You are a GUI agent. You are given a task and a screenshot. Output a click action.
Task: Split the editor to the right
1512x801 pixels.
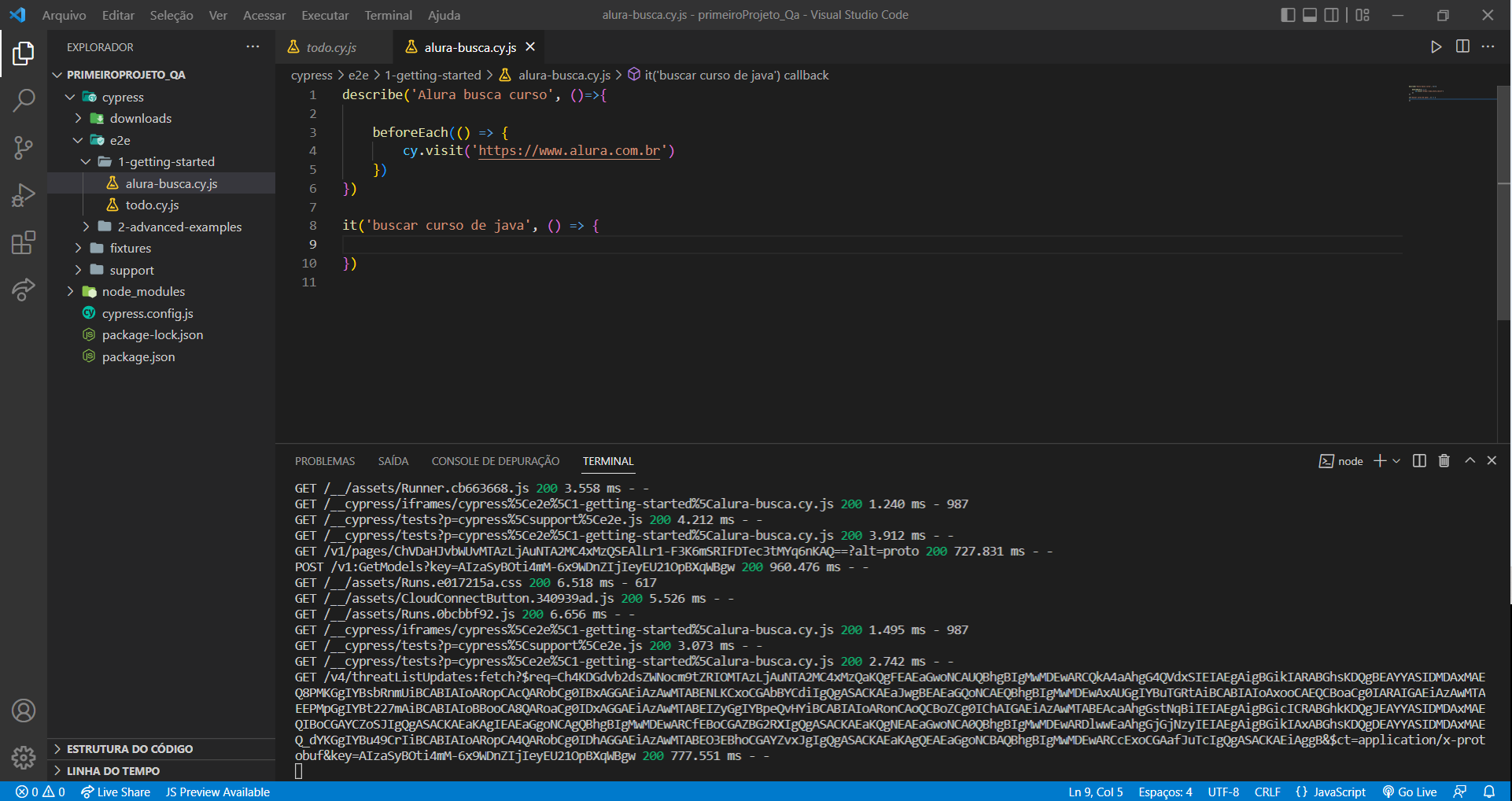[1462, 46]
